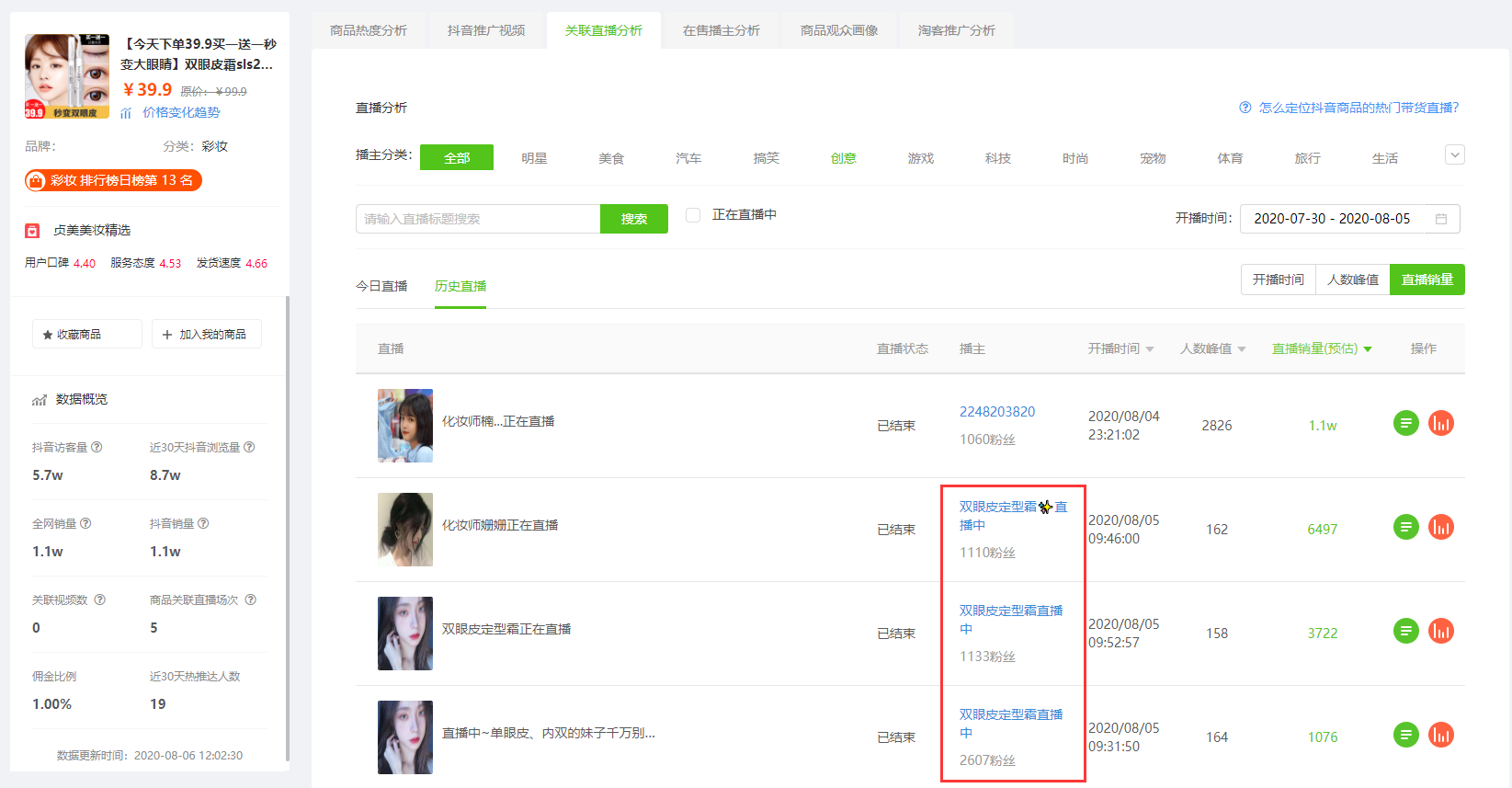Switch to 今日直播 sub-tab
1512x788 pixels.
(381, 286)
